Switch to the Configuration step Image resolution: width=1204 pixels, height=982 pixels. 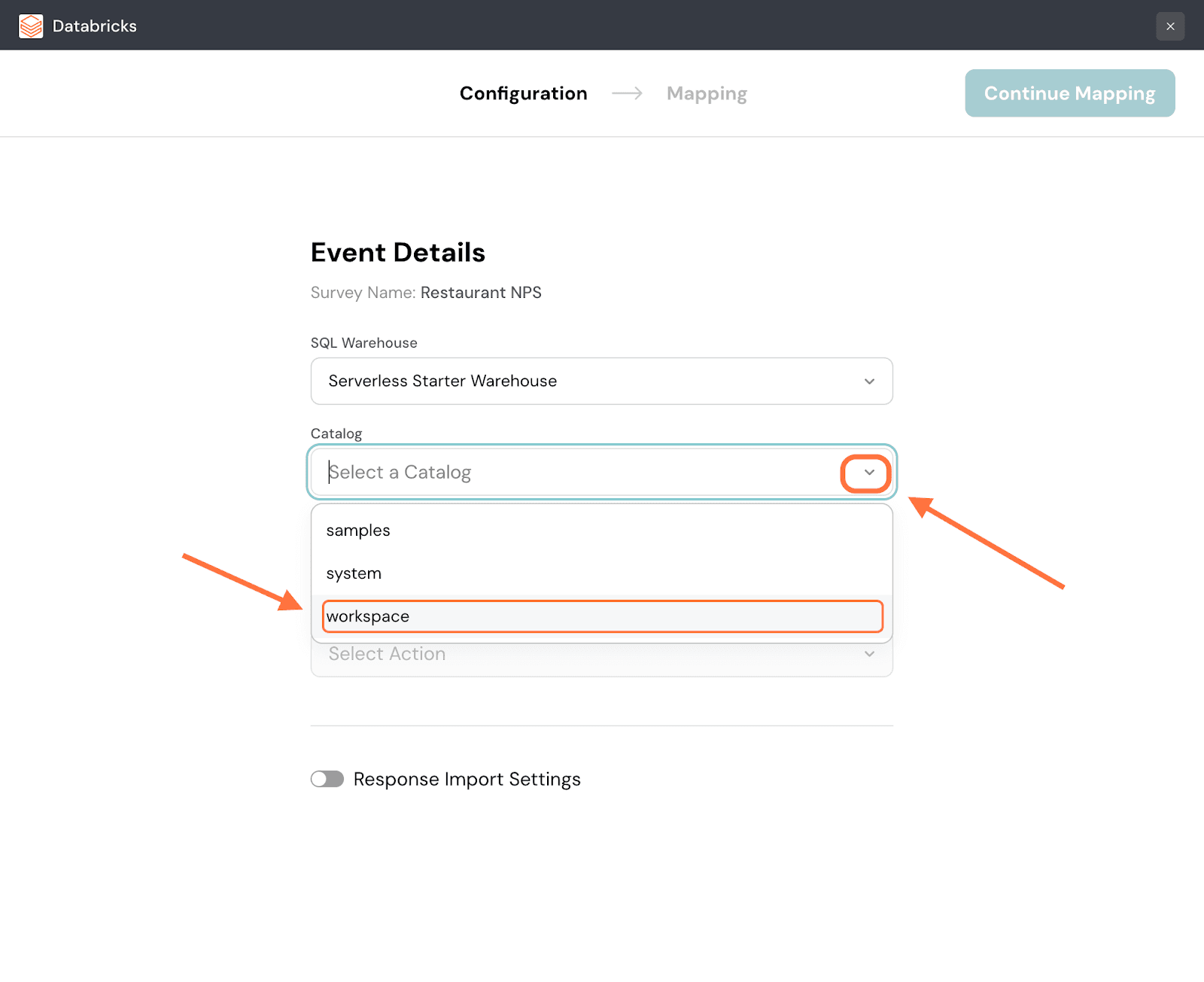point(523,93)
